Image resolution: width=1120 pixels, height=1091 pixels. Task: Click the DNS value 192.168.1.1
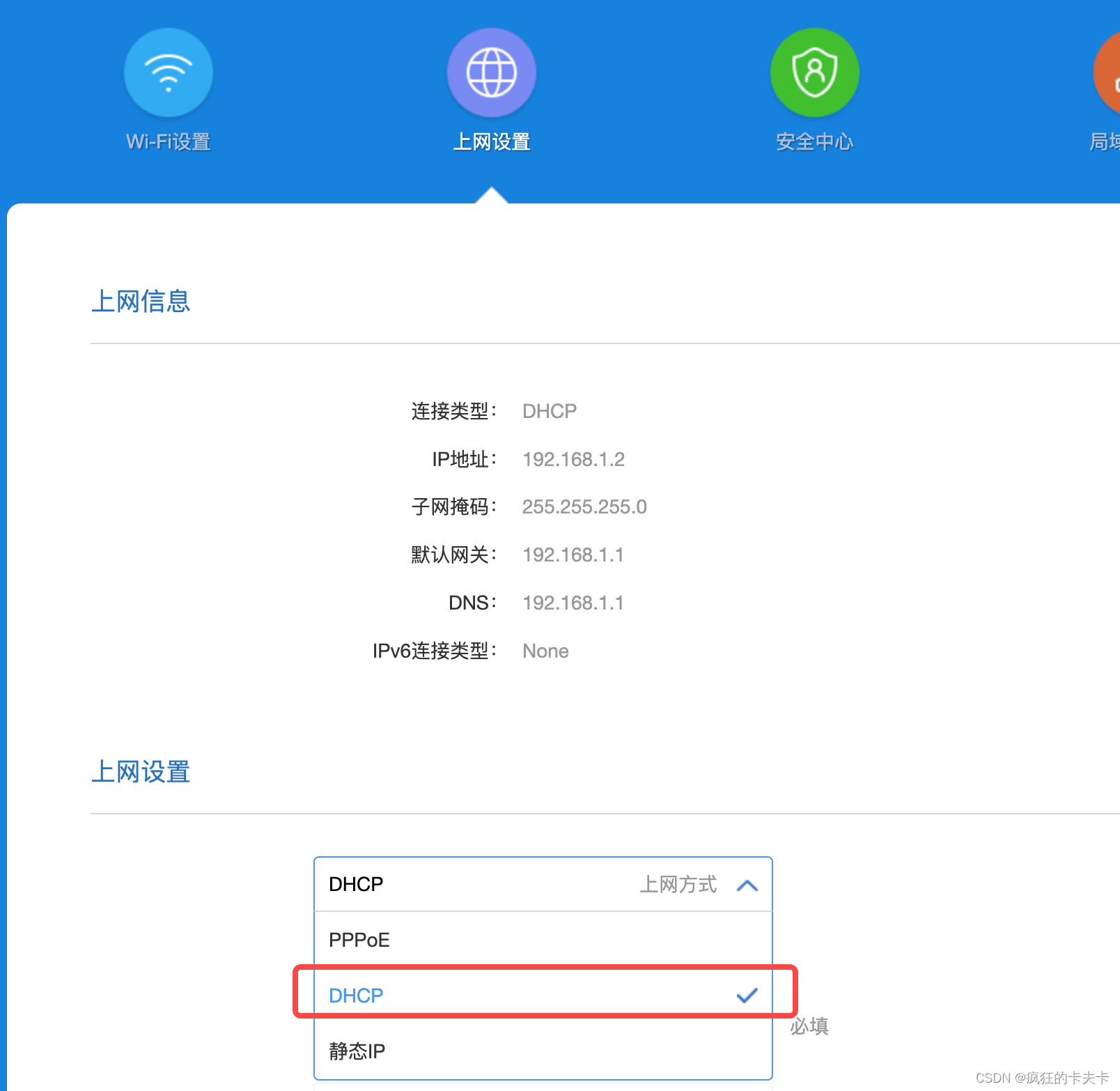(573, 603)
